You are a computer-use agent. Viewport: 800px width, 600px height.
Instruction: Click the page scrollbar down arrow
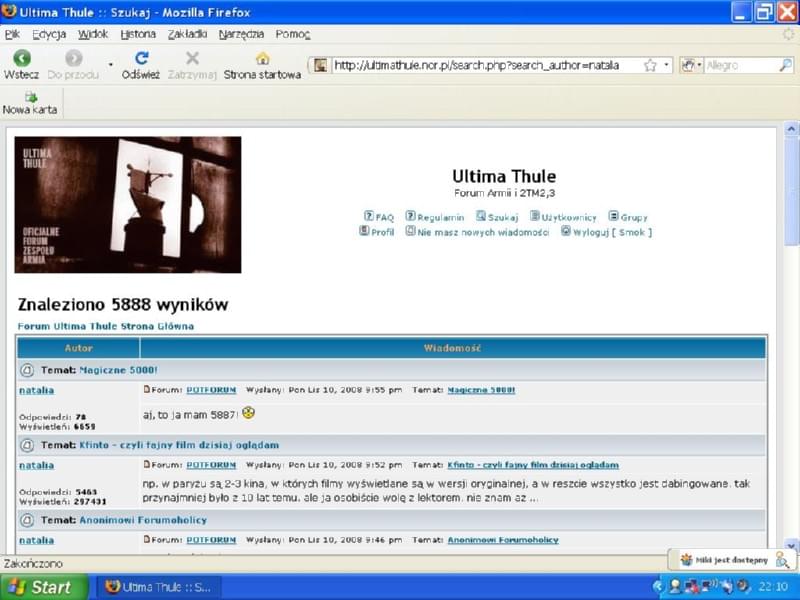tap(791, 545)
